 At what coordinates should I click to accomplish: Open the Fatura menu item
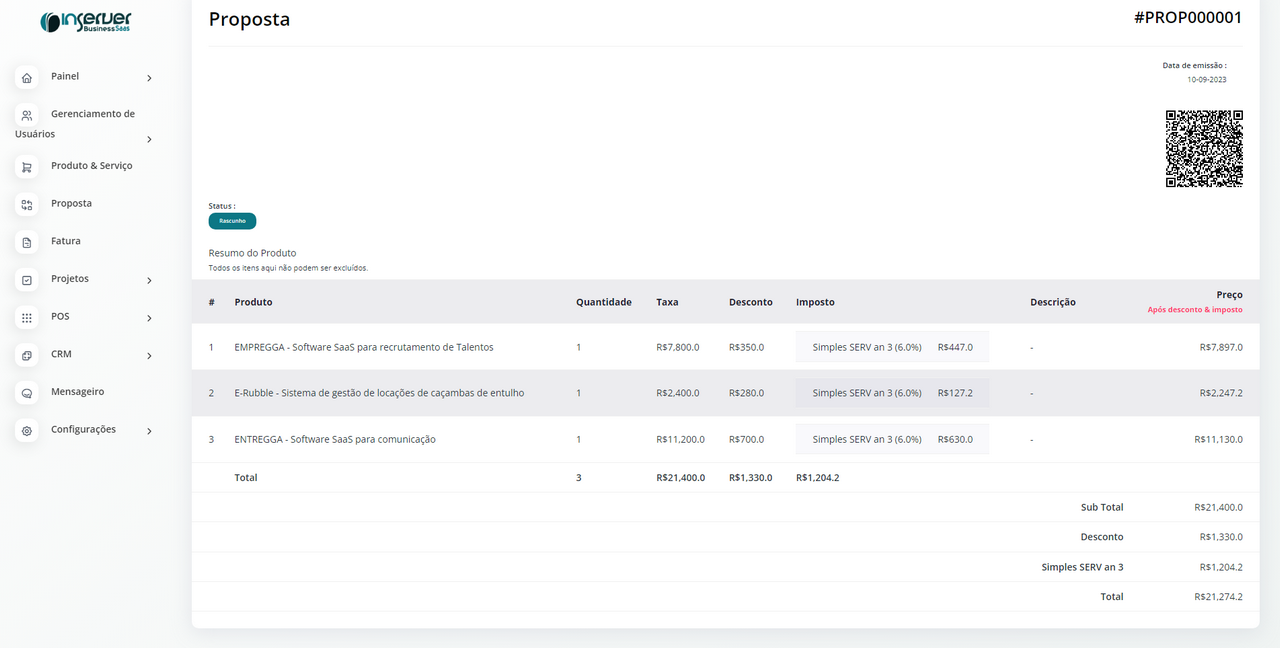66,241
